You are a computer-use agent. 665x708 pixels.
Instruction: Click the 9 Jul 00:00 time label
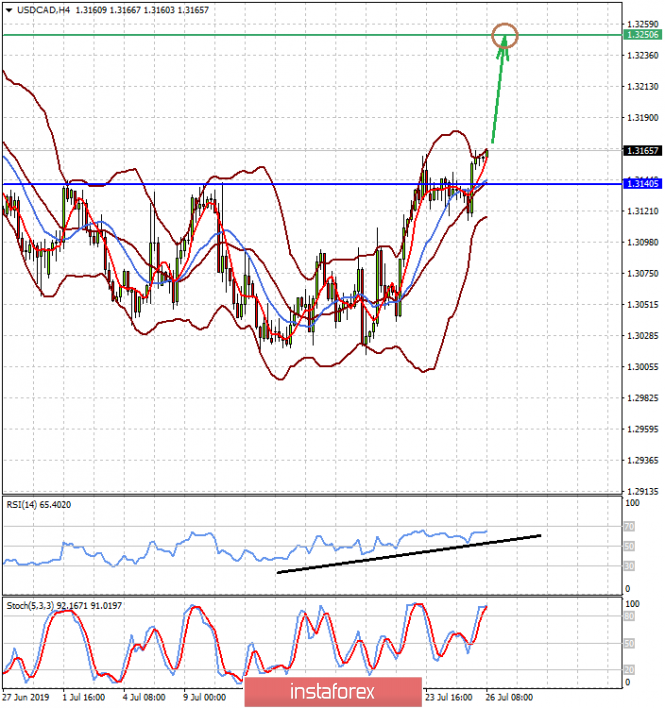(x=207, y=696)
